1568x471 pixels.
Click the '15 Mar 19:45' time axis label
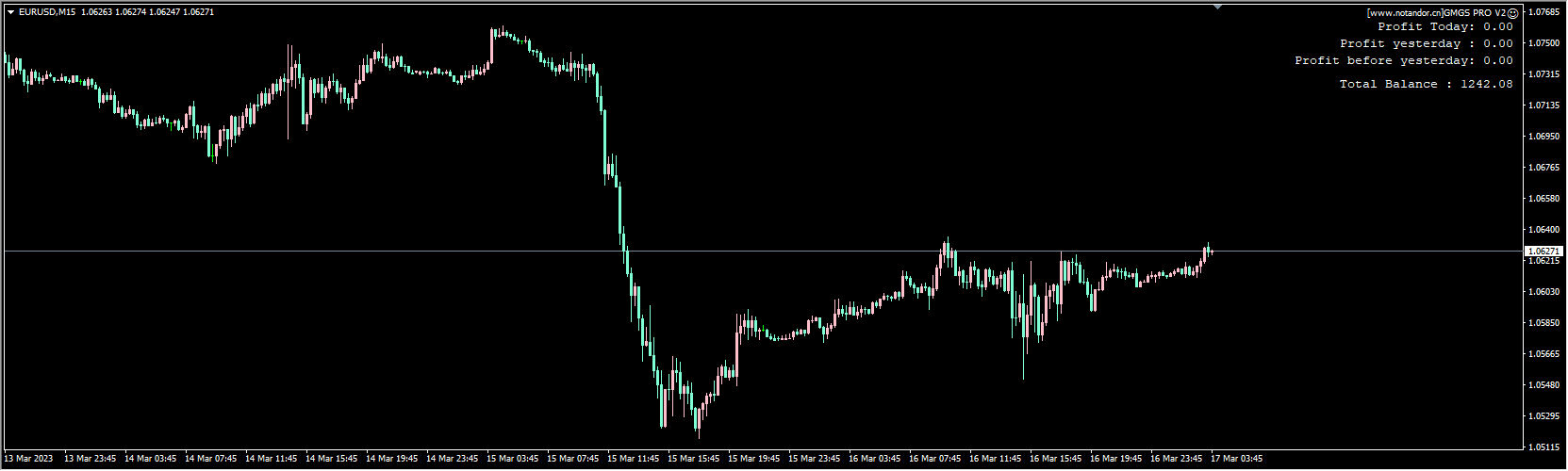tap(754, 460)
